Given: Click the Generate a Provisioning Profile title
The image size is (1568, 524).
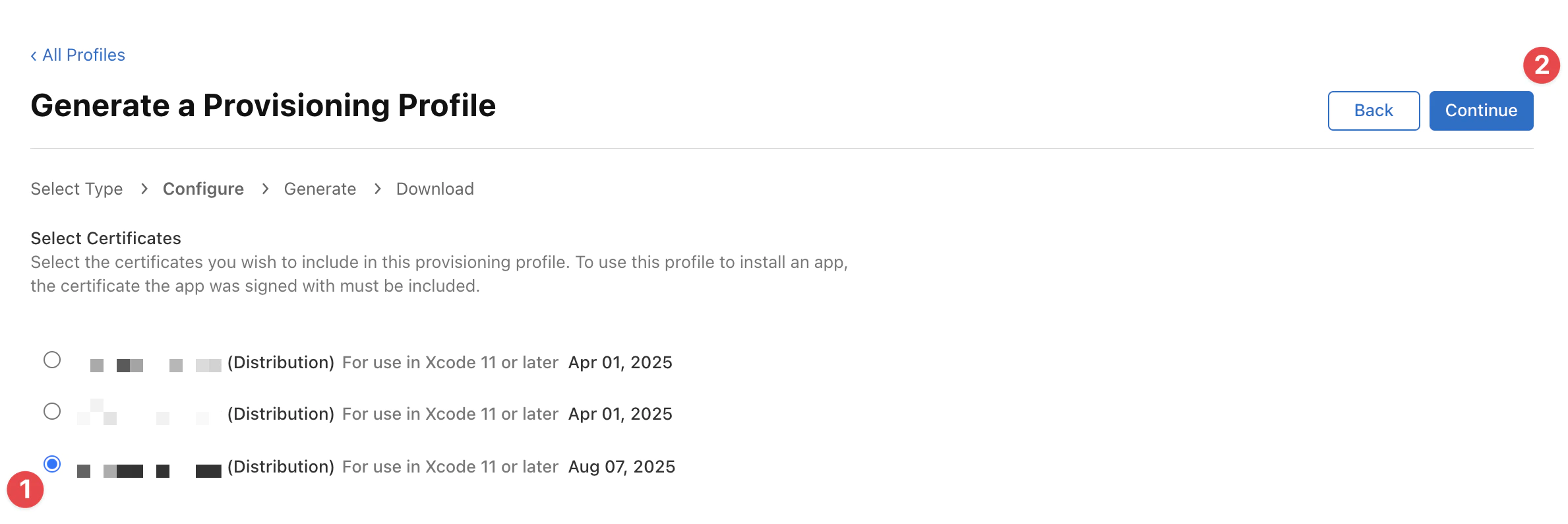Looking at the screenshot, I should [x=263, y=106].
